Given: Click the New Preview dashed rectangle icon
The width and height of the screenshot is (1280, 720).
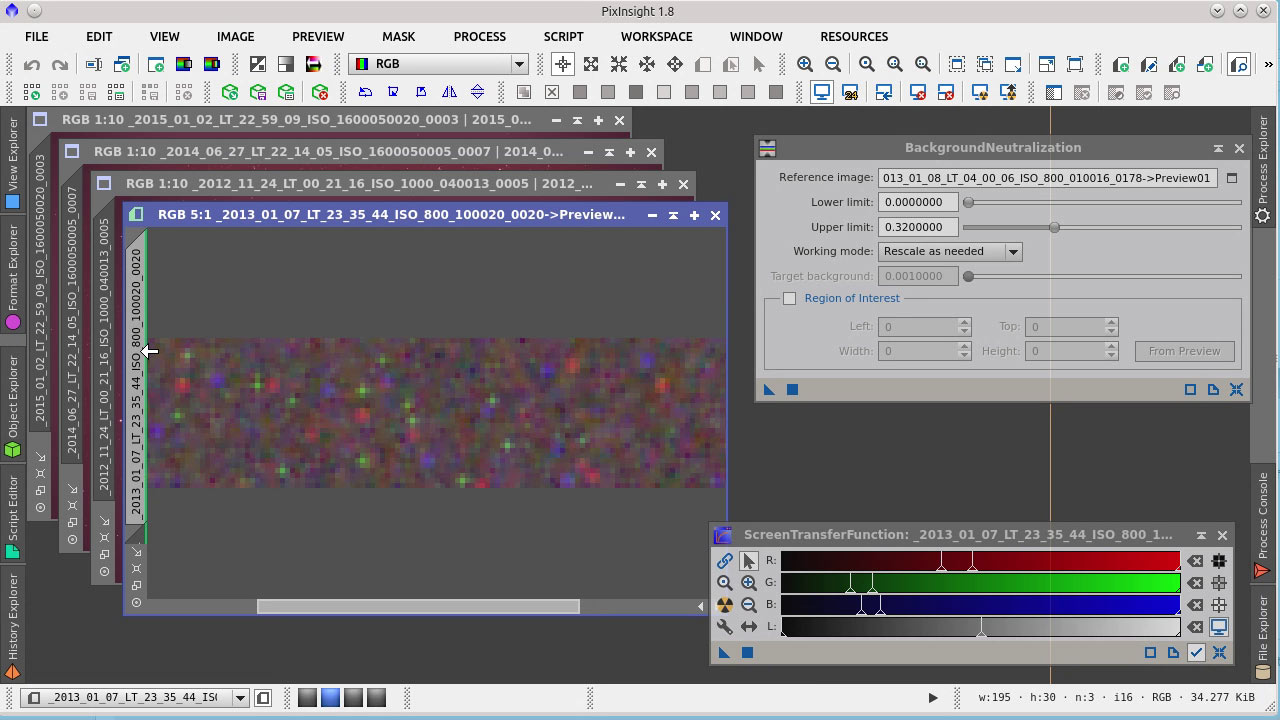Looking at the screenshot, I should pos(957,64).
